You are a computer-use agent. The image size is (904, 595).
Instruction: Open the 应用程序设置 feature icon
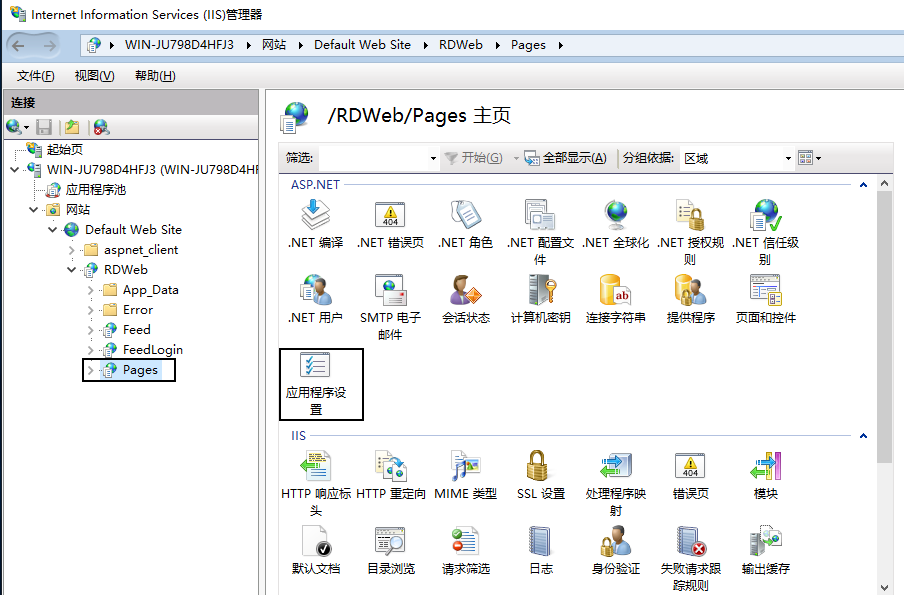[315, 368]
